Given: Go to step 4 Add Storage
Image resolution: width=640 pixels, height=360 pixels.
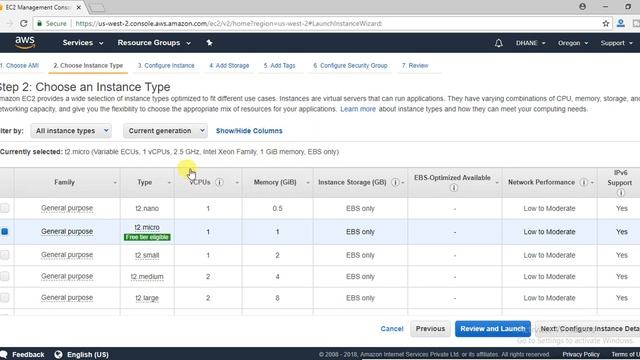Looking at the screenshot, I should 229,65.
